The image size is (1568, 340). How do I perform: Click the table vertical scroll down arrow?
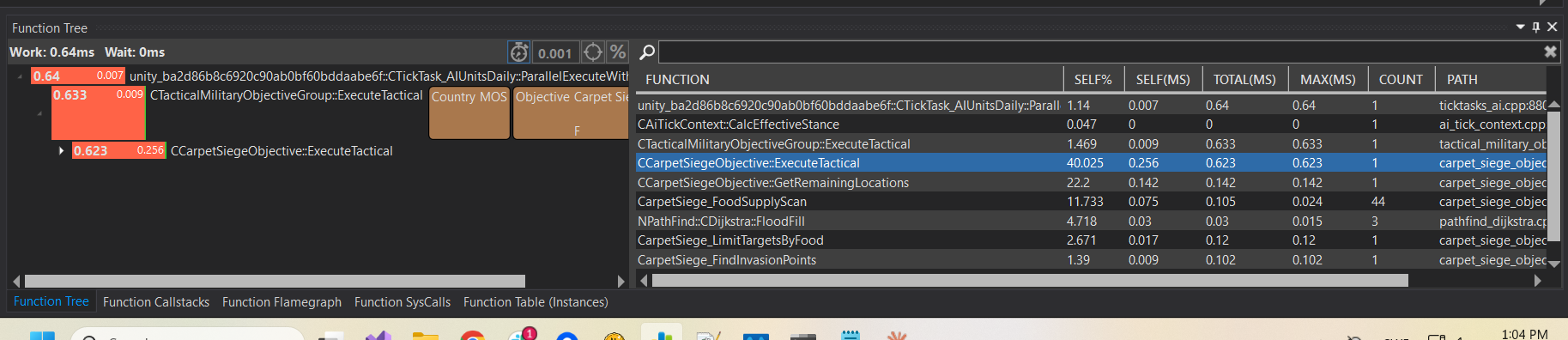tap(1553, 264)
